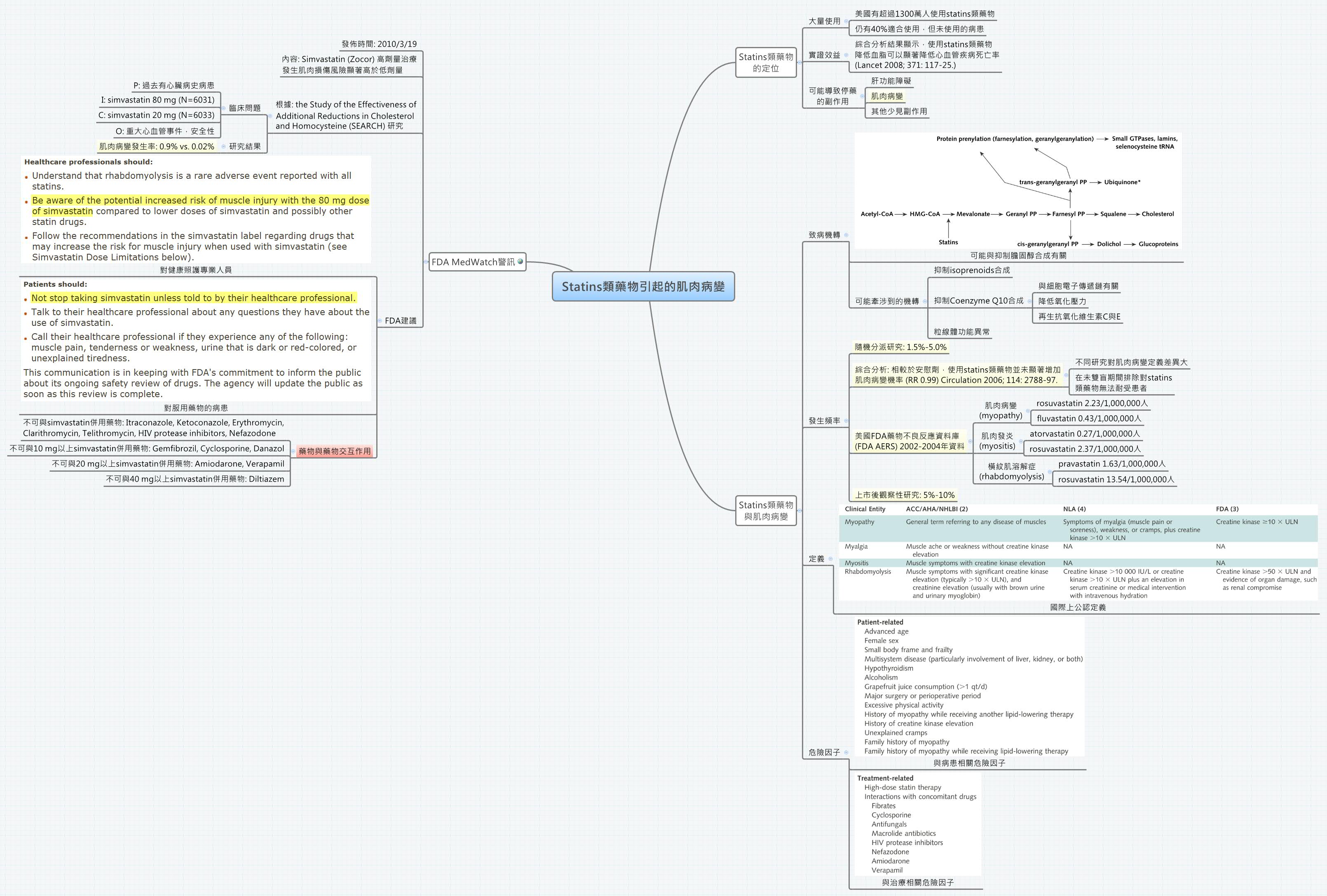Viewport: 1327px width, 896px height.
Task: Click the notes marker beside FDA建議 topic
Action: 380,321
